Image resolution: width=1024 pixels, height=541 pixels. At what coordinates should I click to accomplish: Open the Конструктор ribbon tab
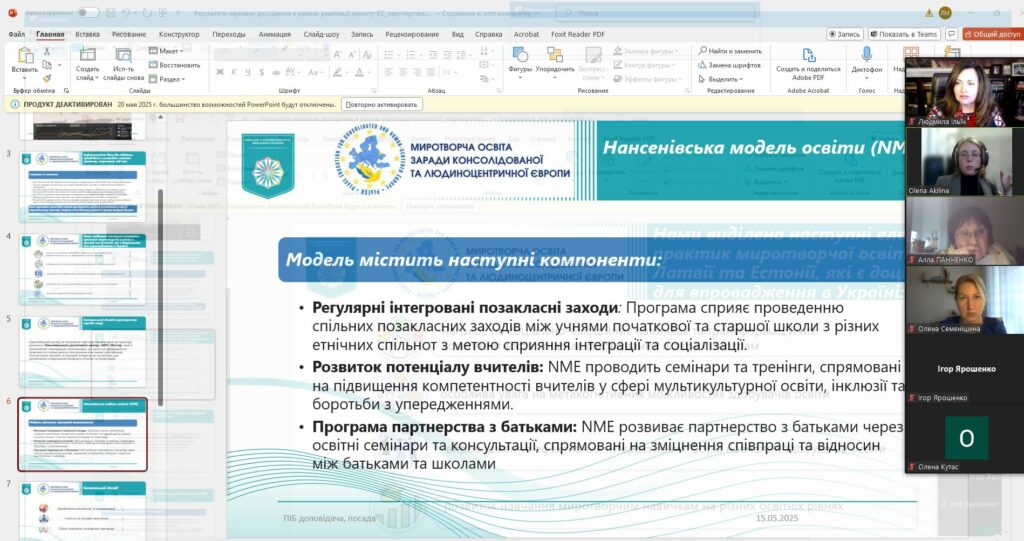pos(179,34)
